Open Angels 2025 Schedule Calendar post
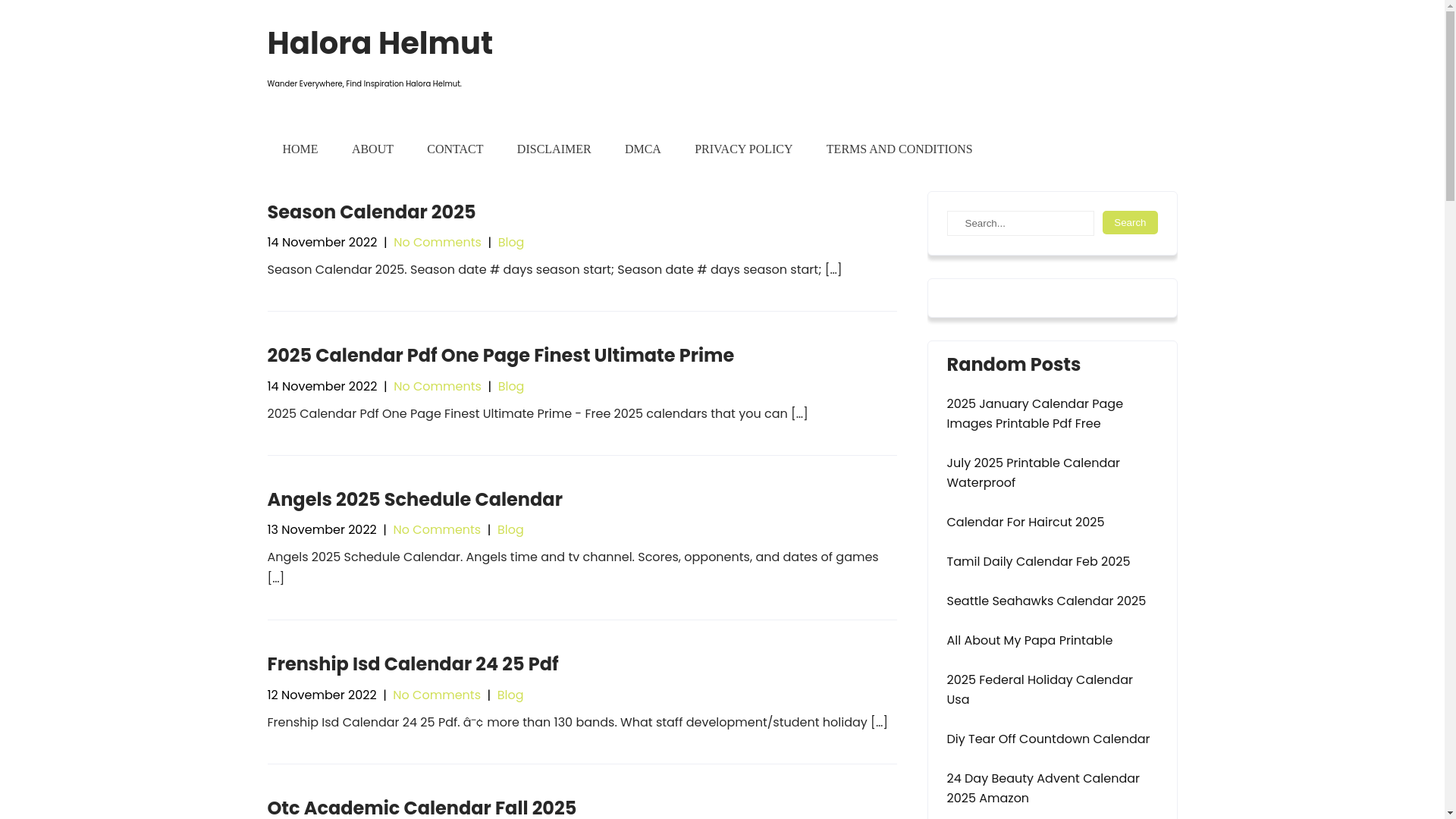The image size is (1456, 819). [414, 500]
